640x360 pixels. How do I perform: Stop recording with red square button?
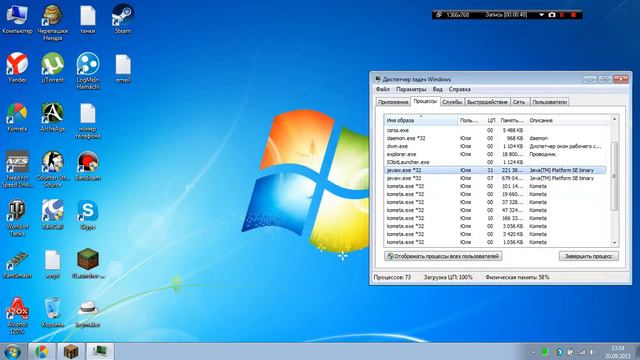pos(573,15)
